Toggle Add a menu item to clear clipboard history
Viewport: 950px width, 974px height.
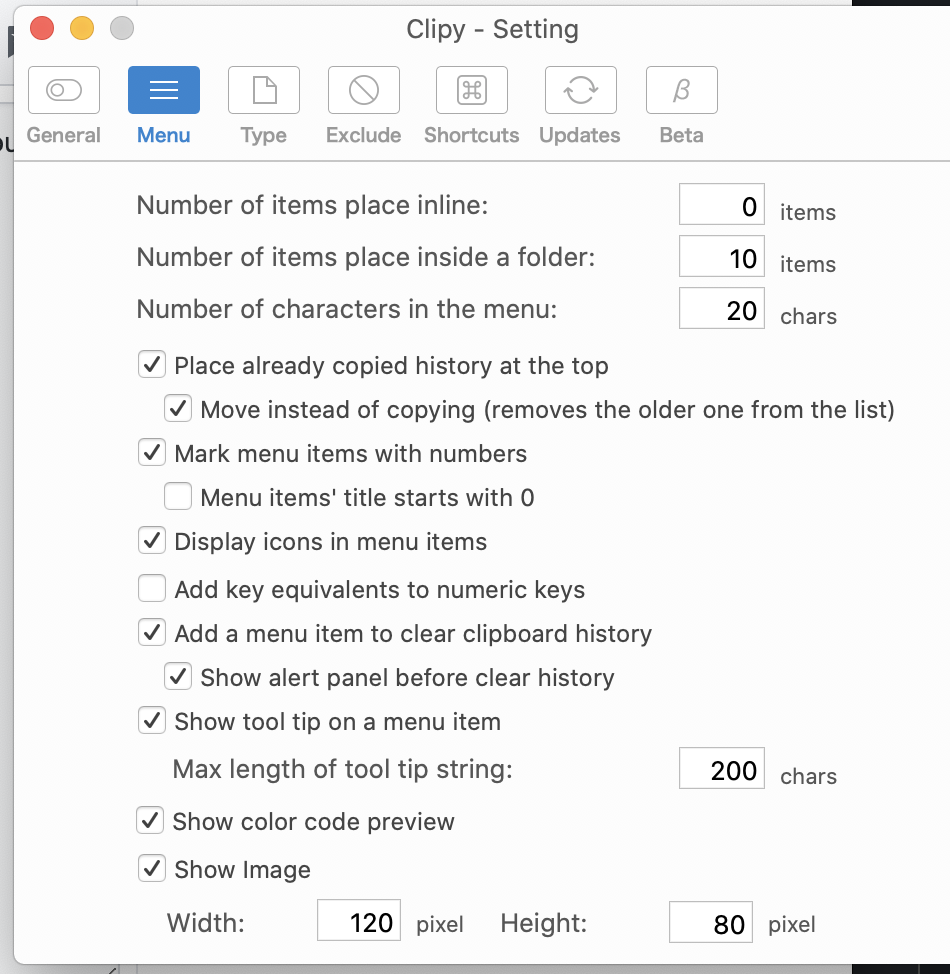[x=152, y=632]
